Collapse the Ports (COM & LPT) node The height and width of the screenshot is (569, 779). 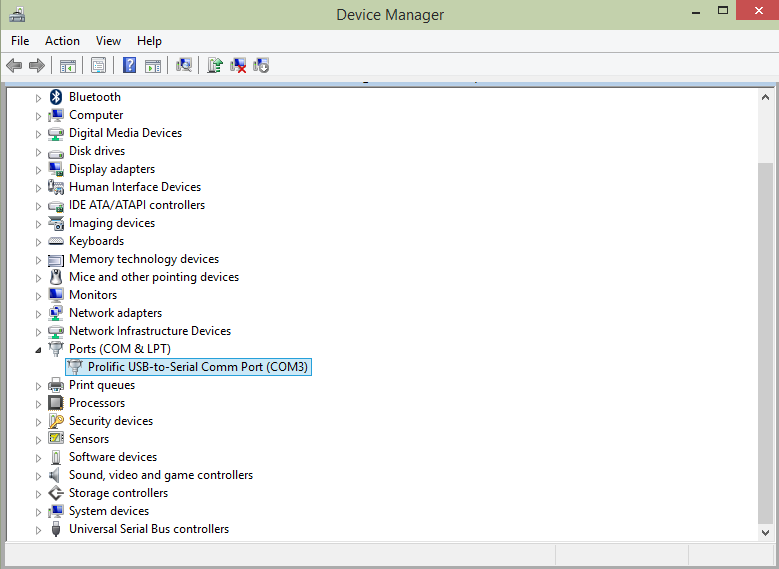coord(39,350)
